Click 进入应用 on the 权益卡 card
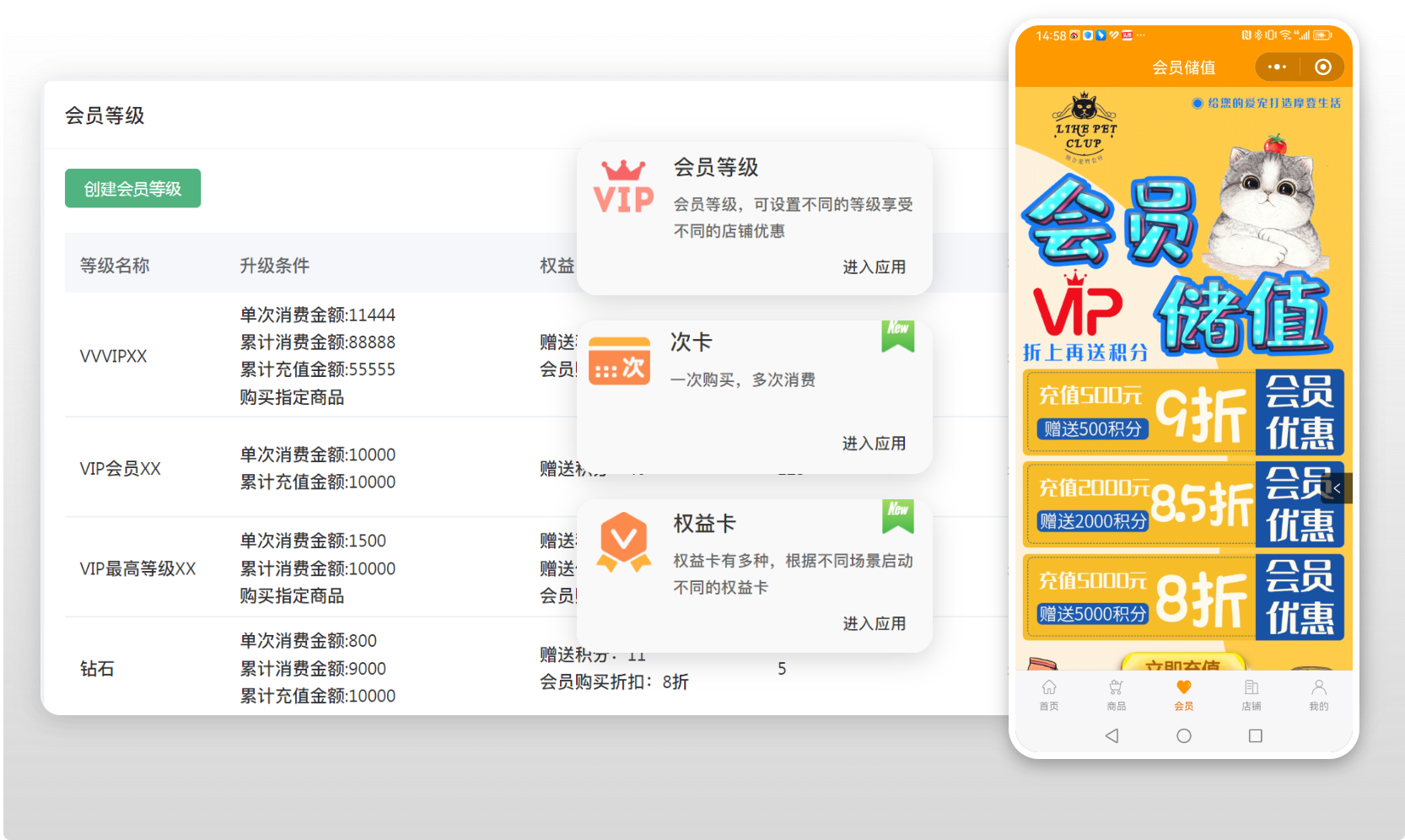This screenshot has width=1405, height=840. coord(874,624)
